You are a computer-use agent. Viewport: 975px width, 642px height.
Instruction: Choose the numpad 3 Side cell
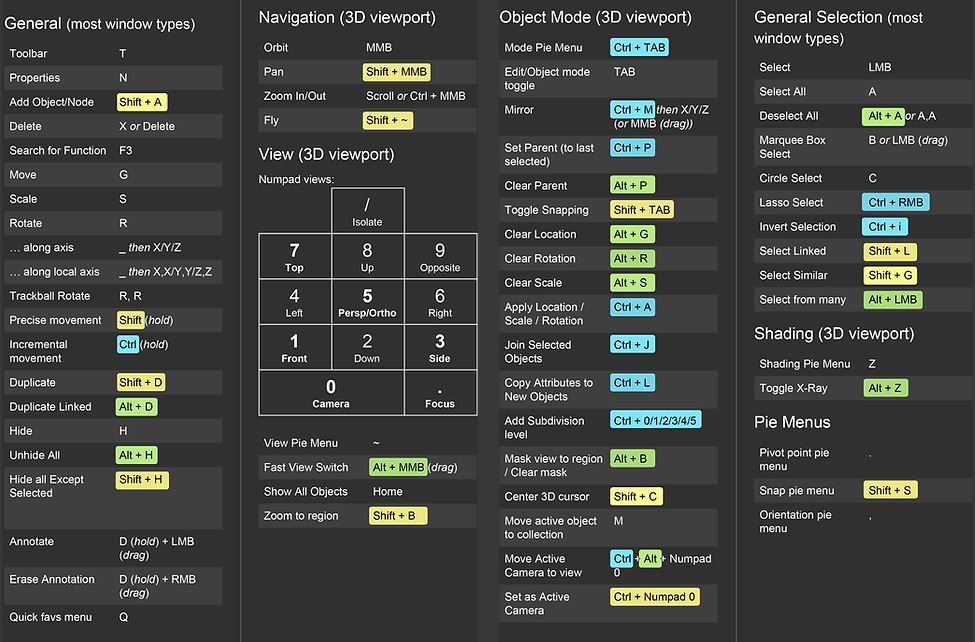point(440,347)
